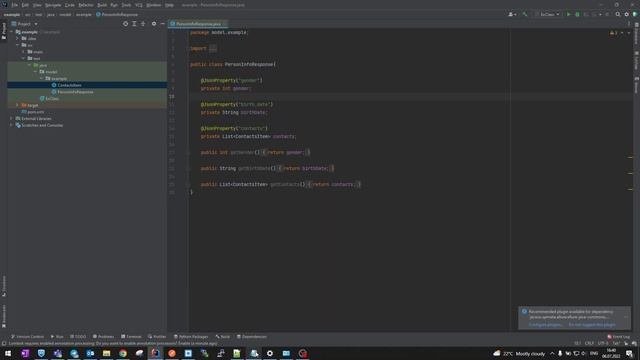Click weather widget Mostly cloudy

click(x=519, y=353)
